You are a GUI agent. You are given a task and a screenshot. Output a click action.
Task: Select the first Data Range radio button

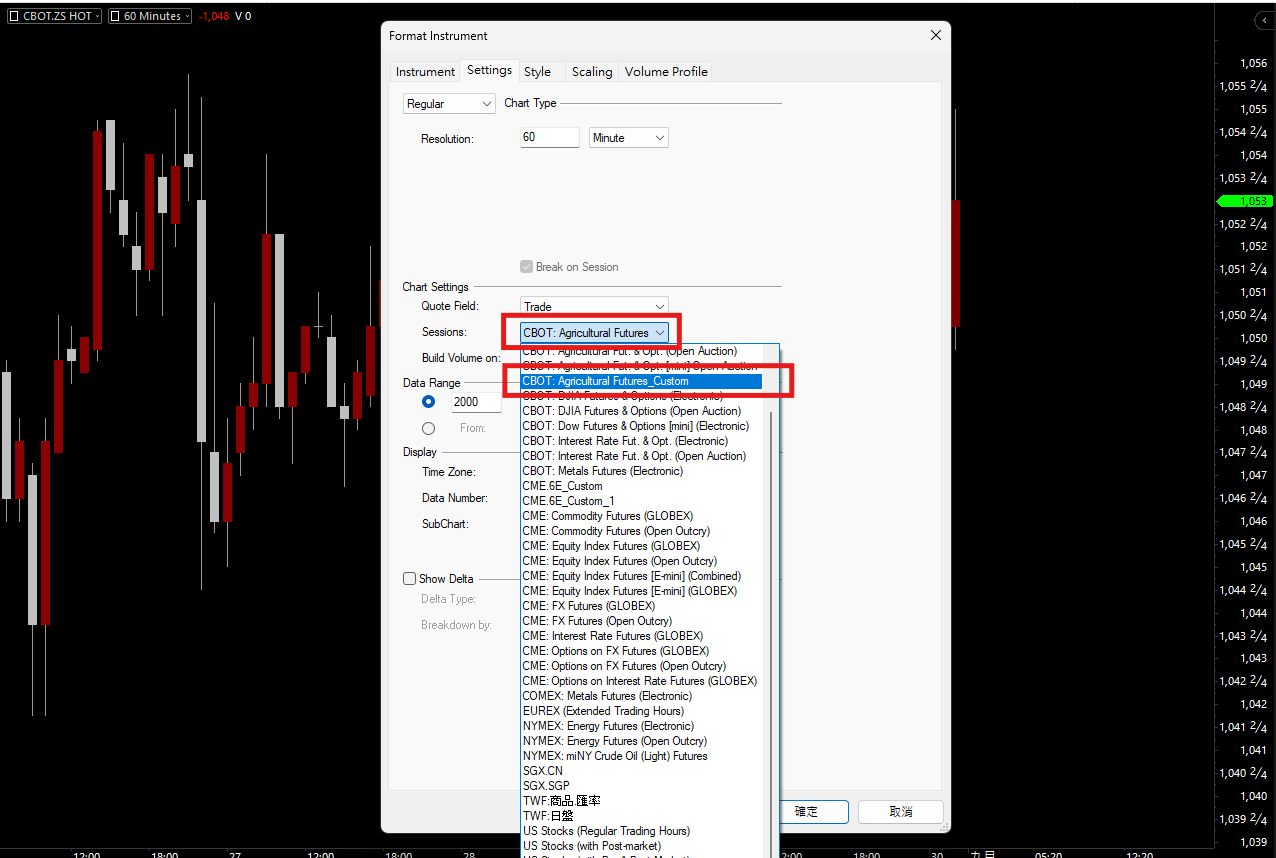coord(429,401)
